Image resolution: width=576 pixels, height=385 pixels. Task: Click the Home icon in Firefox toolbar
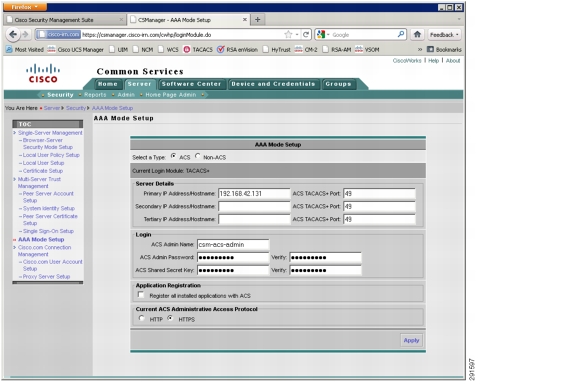(x=417, y=35)
